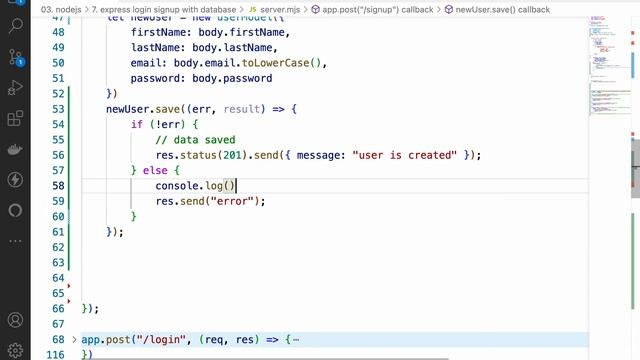Click the horizontal scrollbar at bottom
The height and width of the screenshot is (360, 640).
pos(269,358)
